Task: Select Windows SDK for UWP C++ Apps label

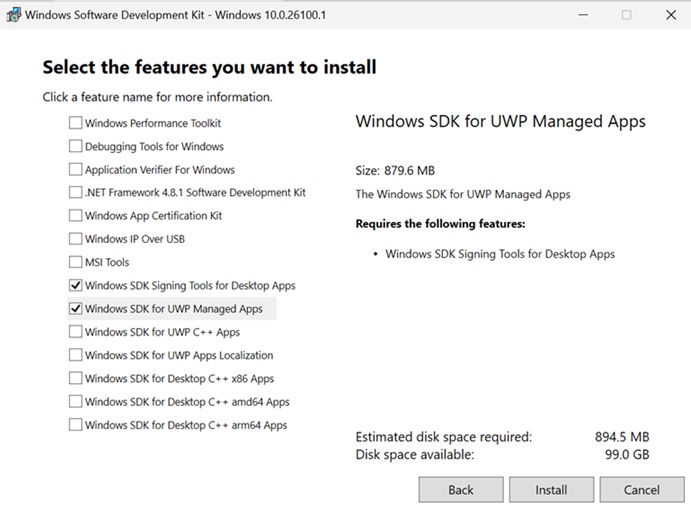Action: (162, 332)
